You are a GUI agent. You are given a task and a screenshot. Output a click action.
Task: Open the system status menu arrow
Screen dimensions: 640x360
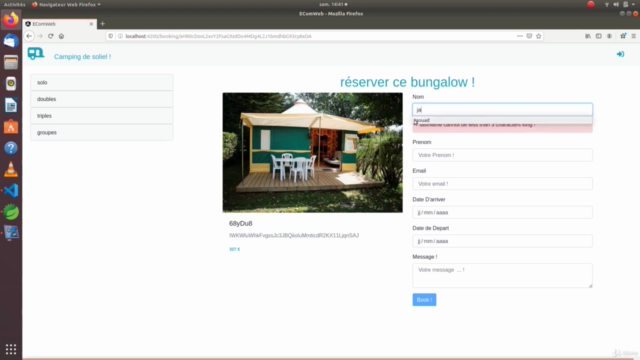pos(633,4)
